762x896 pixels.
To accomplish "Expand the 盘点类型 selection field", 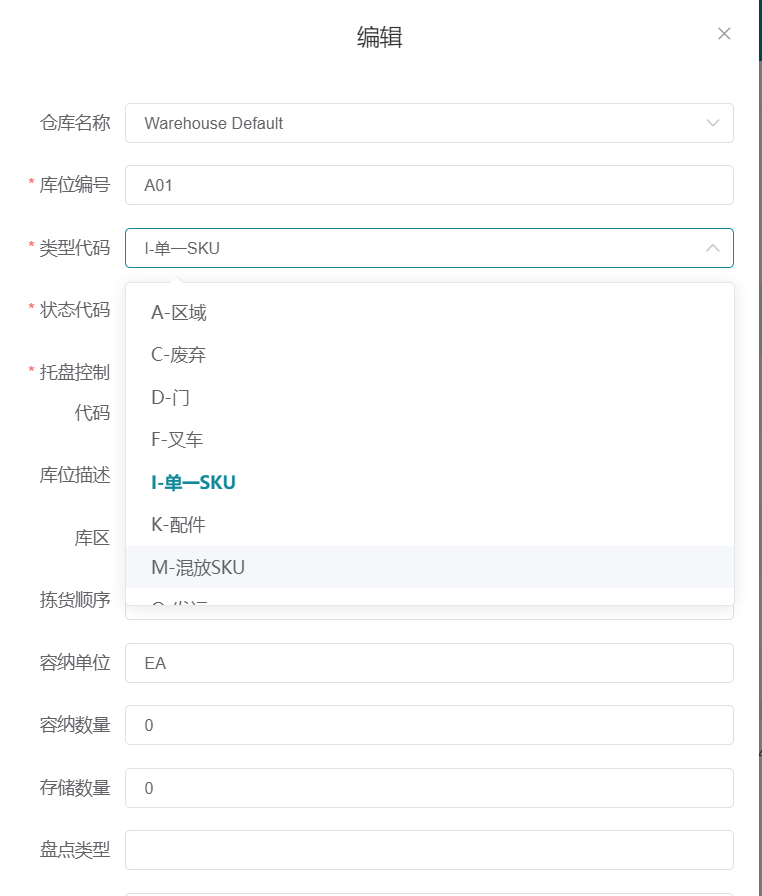I will click(x=429, y=849).
